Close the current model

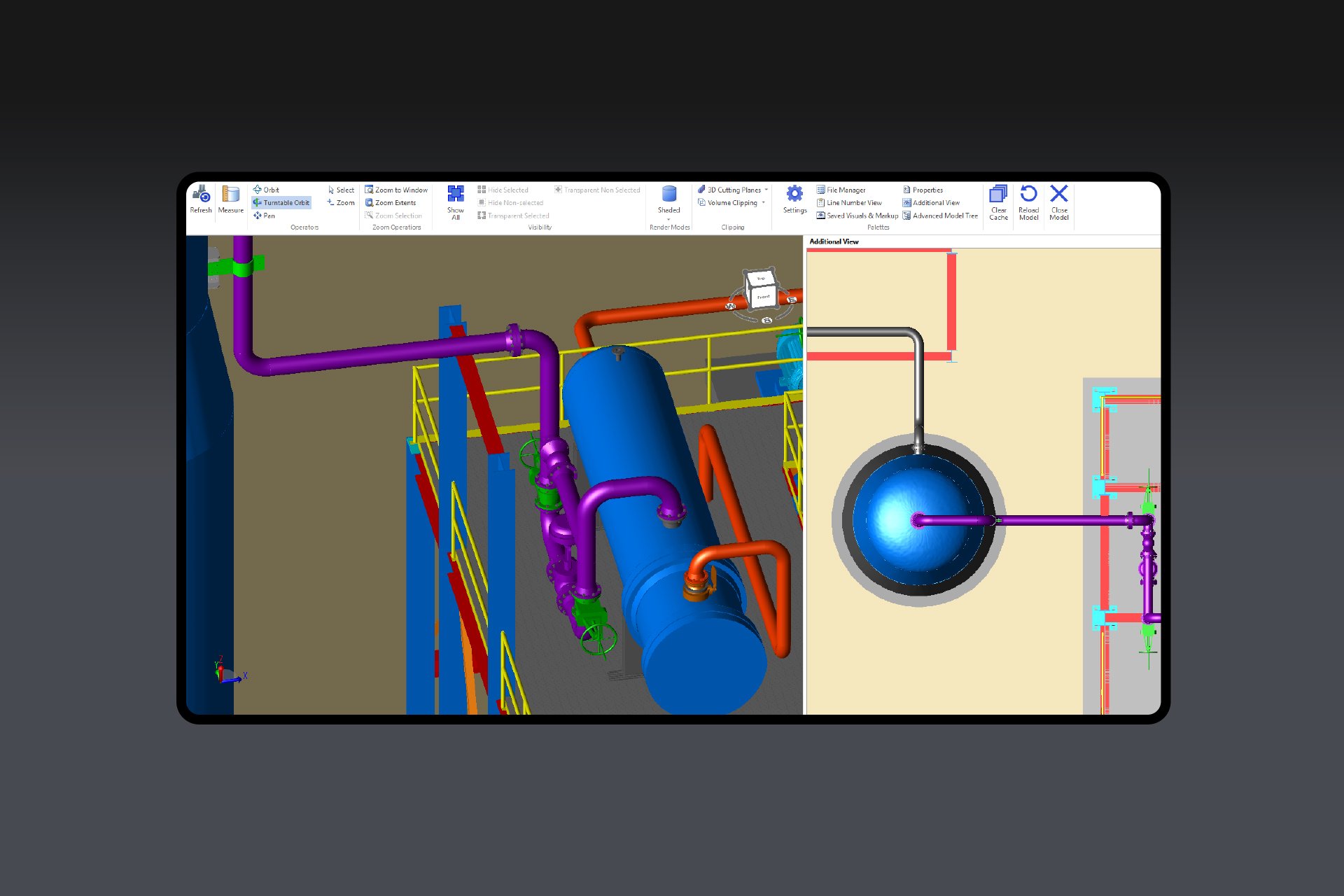point(1058,195)
